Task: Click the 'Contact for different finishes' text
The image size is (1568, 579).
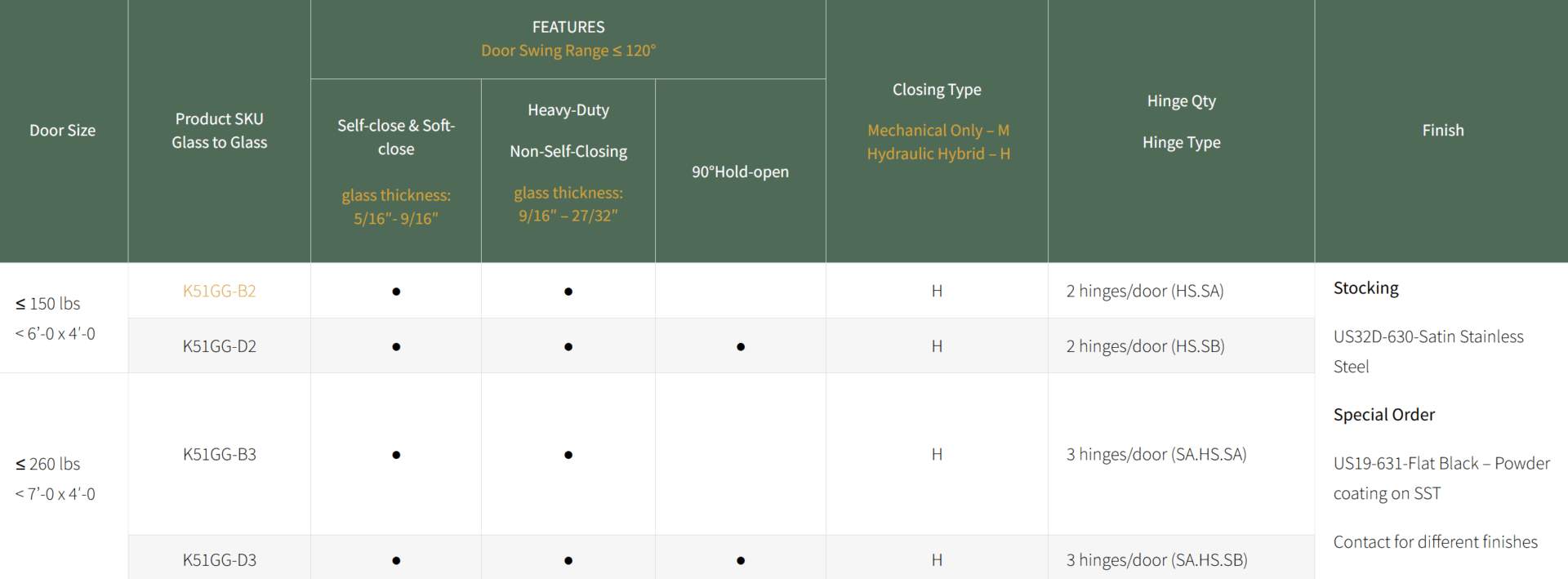Action: click(1435, 542)
